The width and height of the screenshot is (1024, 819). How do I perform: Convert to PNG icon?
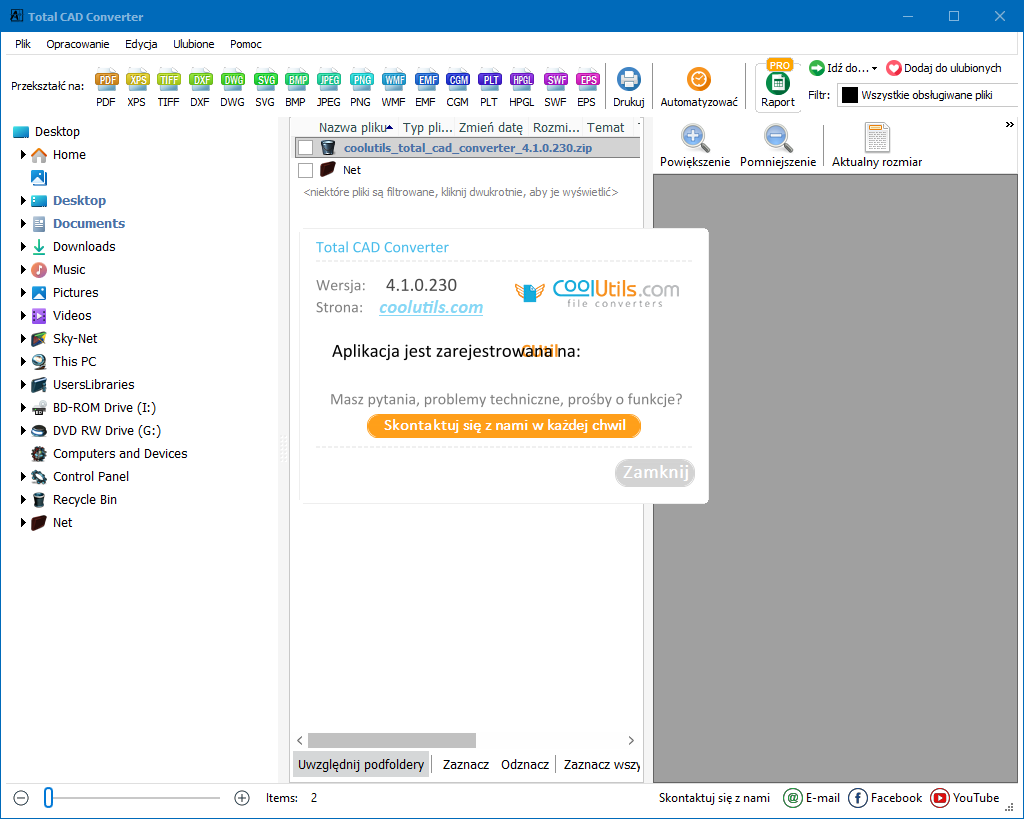click(361, 80)
